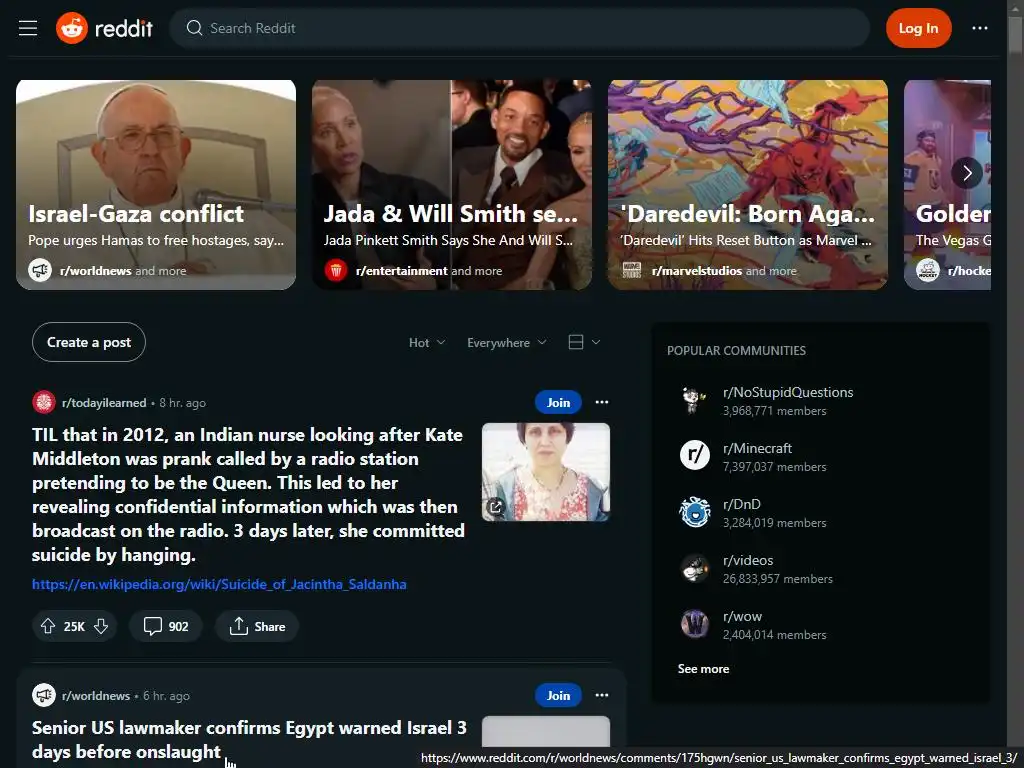Open external link icon on TIL thumbnail

(x=496, y=506)
